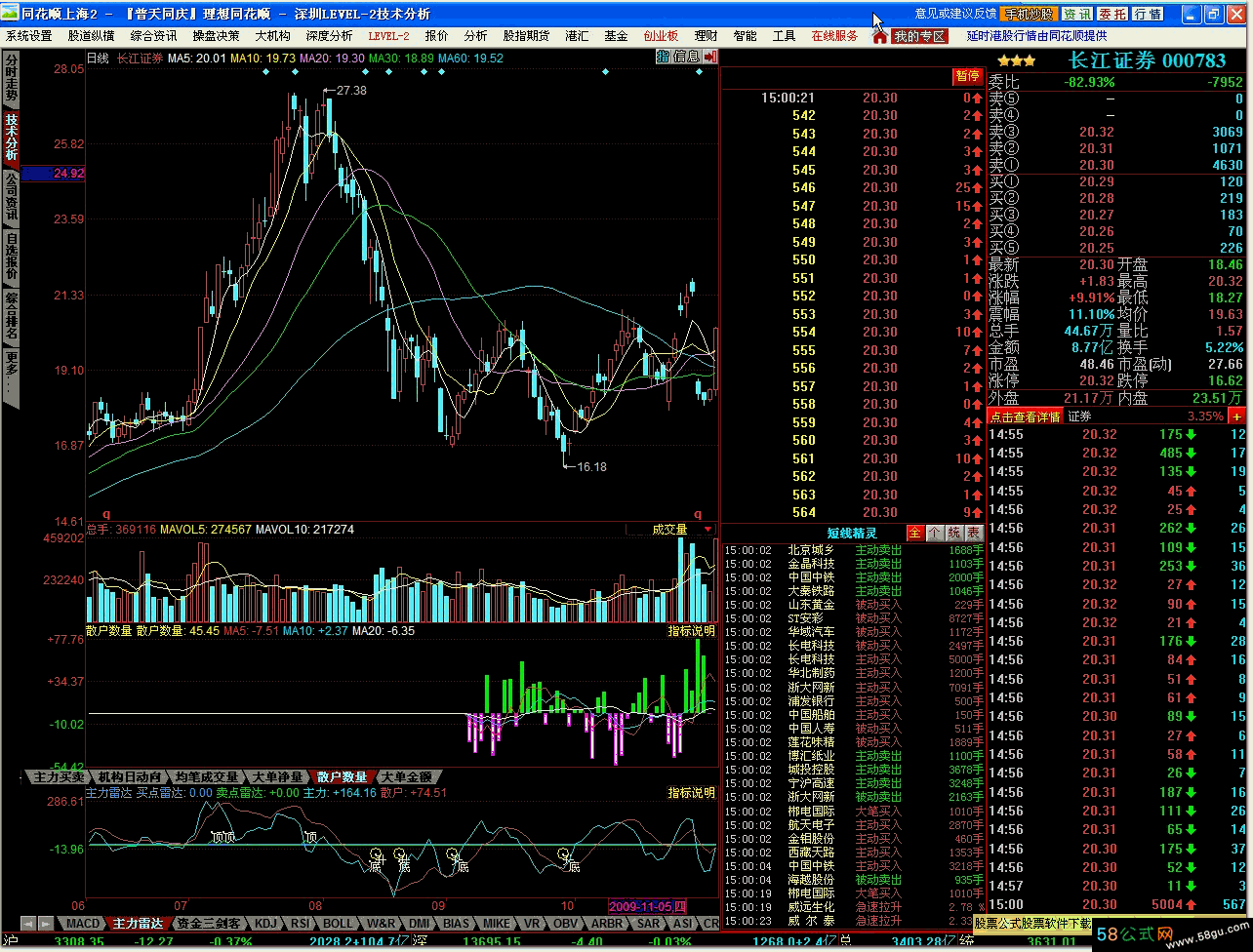
Task: Click the 我的专区 button
Action: point(918,36)
